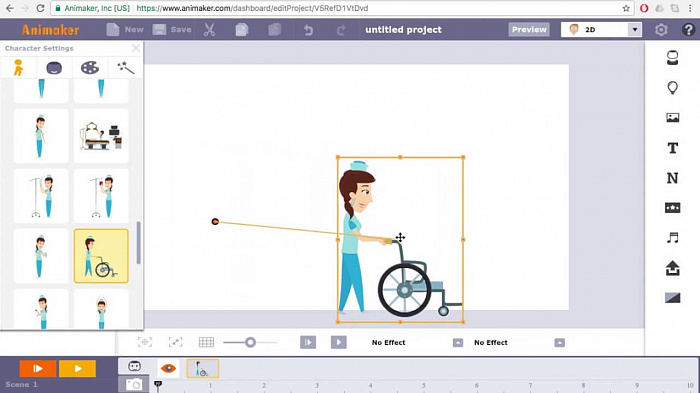The width and height of the screenshot is (700, 393).
Task: Click the camera icon in timeline
Action: point(133,384)
